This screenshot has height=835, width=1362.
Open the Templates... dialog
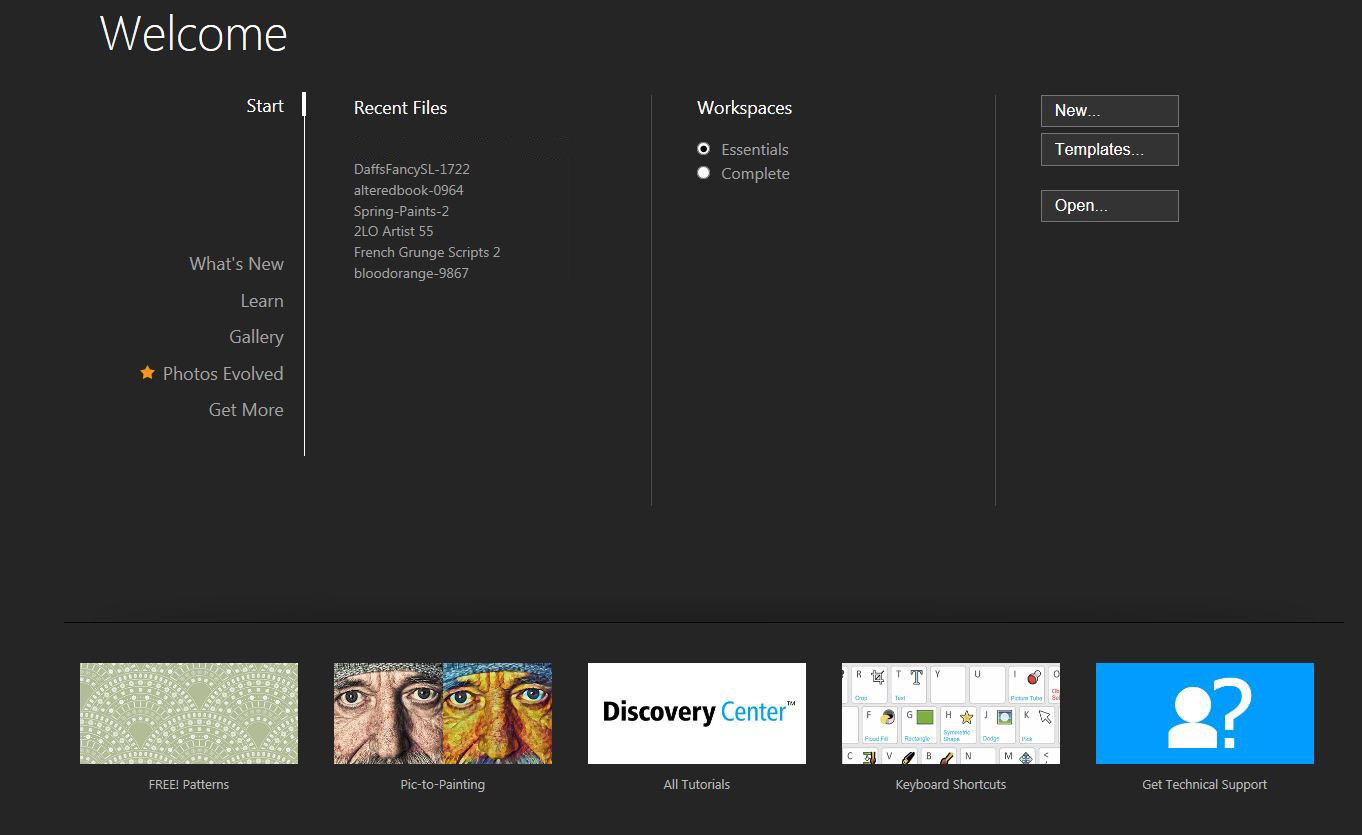click(x=1109, y=149)
